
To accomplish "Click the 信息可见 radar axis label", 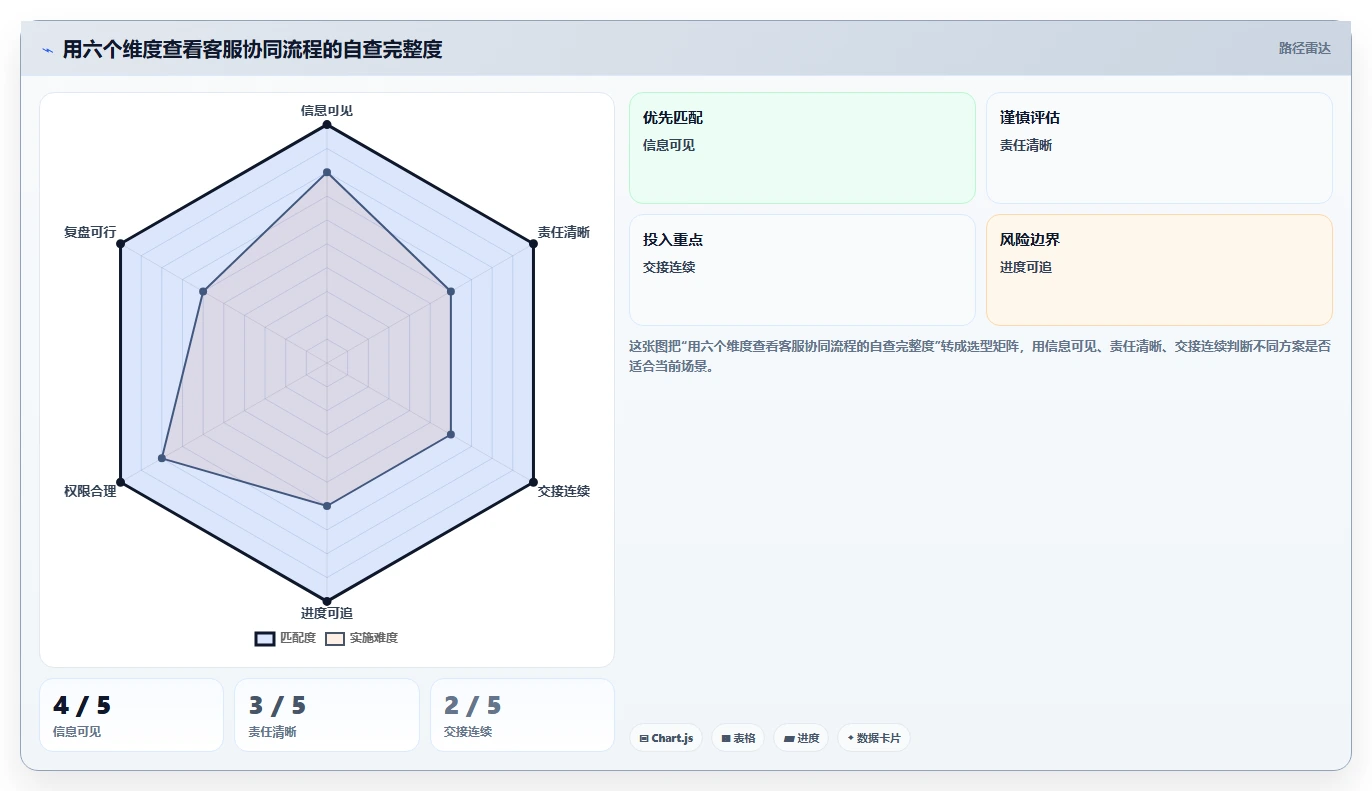I will pyautogui.click(x=327, y=110).
